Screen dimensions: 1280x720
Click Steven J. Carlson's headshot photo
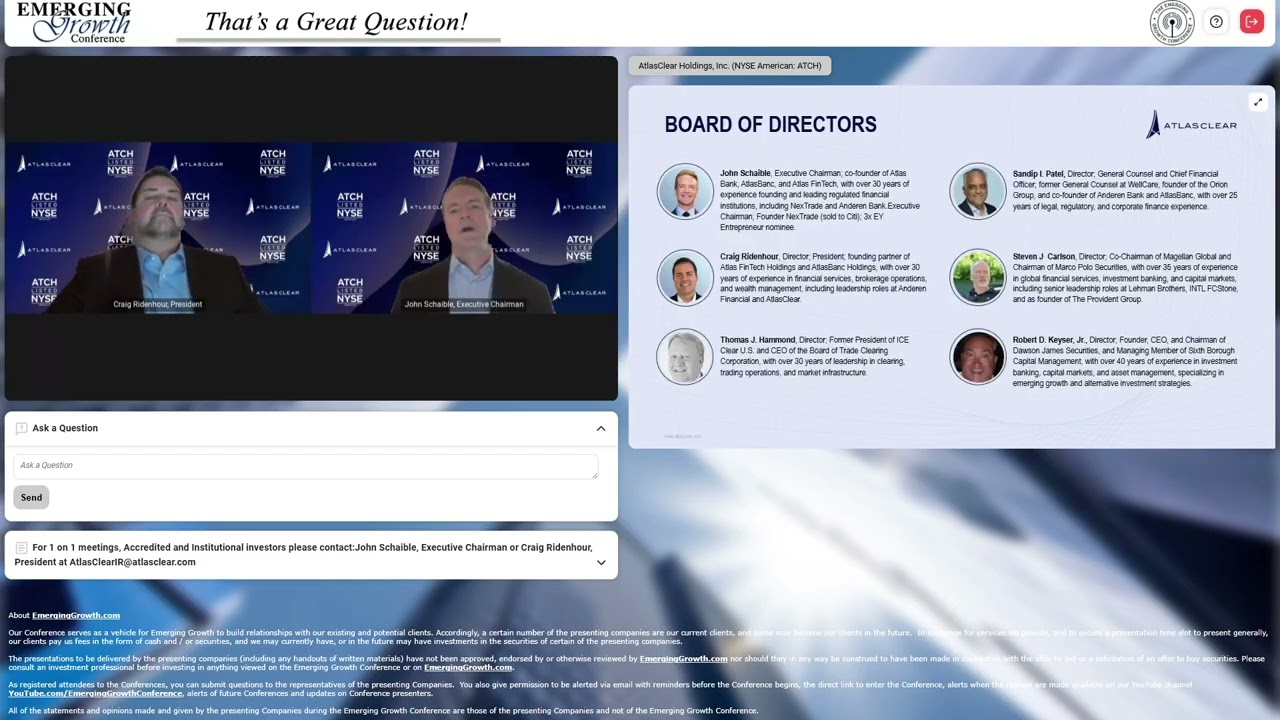tap(978, 276)
